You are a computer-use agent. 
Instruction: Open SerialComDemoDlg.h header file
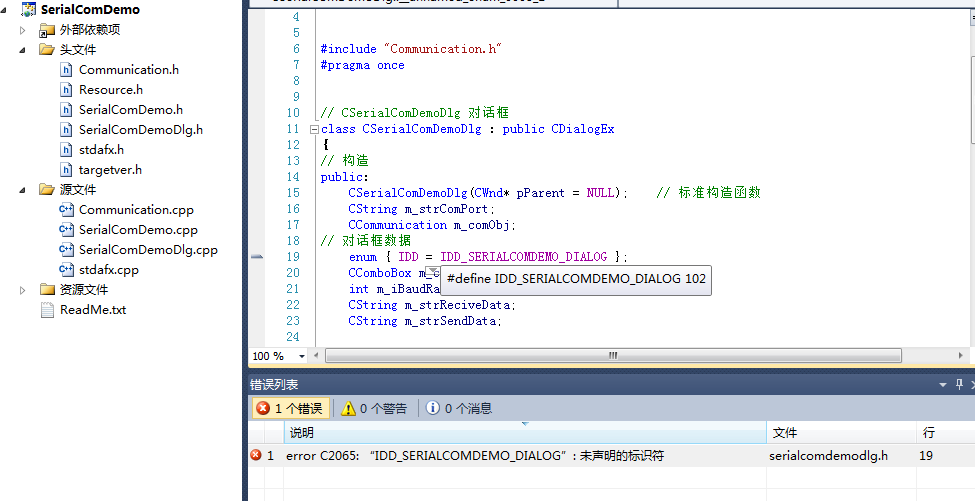tap(141, 129)
